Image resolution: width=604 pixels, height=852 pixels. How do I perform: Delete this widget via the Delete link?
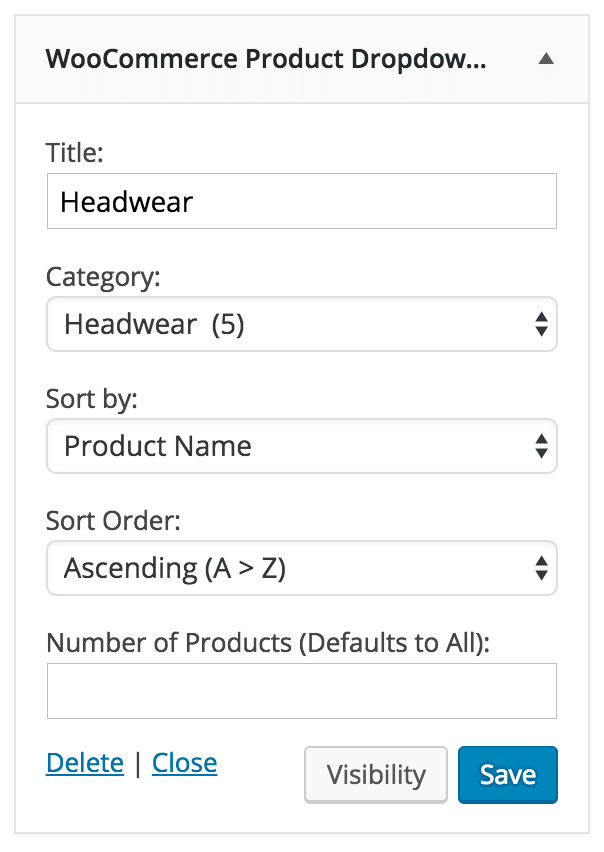85,763
